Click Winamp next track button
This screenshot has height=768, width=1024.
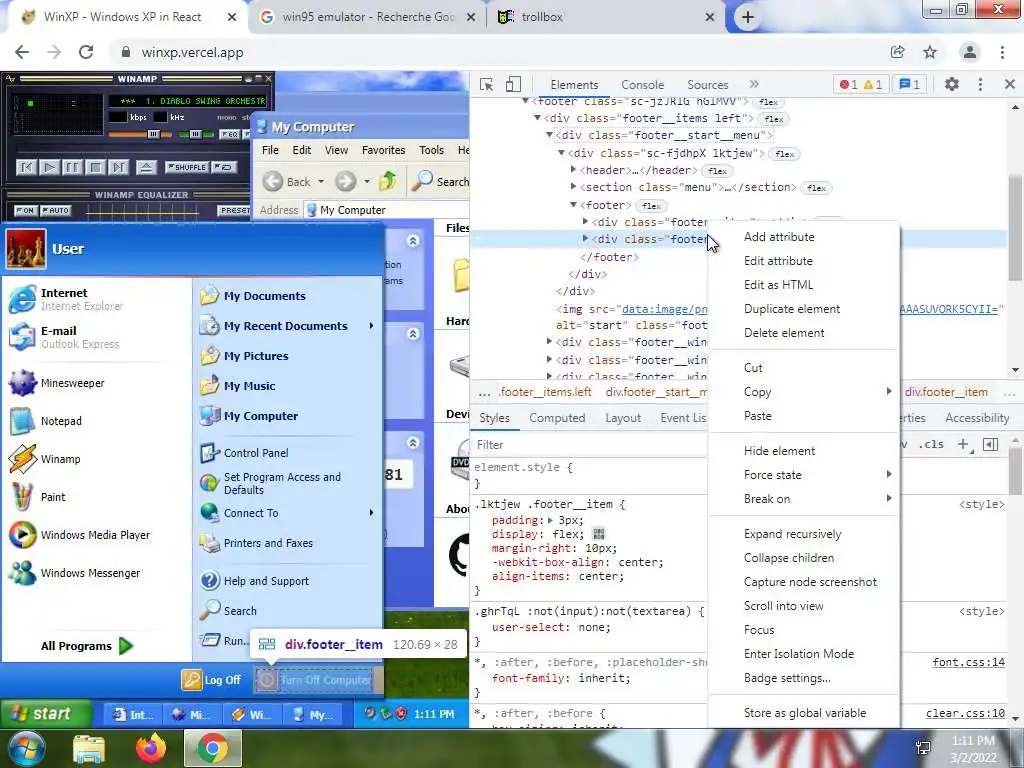(x=118, y=167)
